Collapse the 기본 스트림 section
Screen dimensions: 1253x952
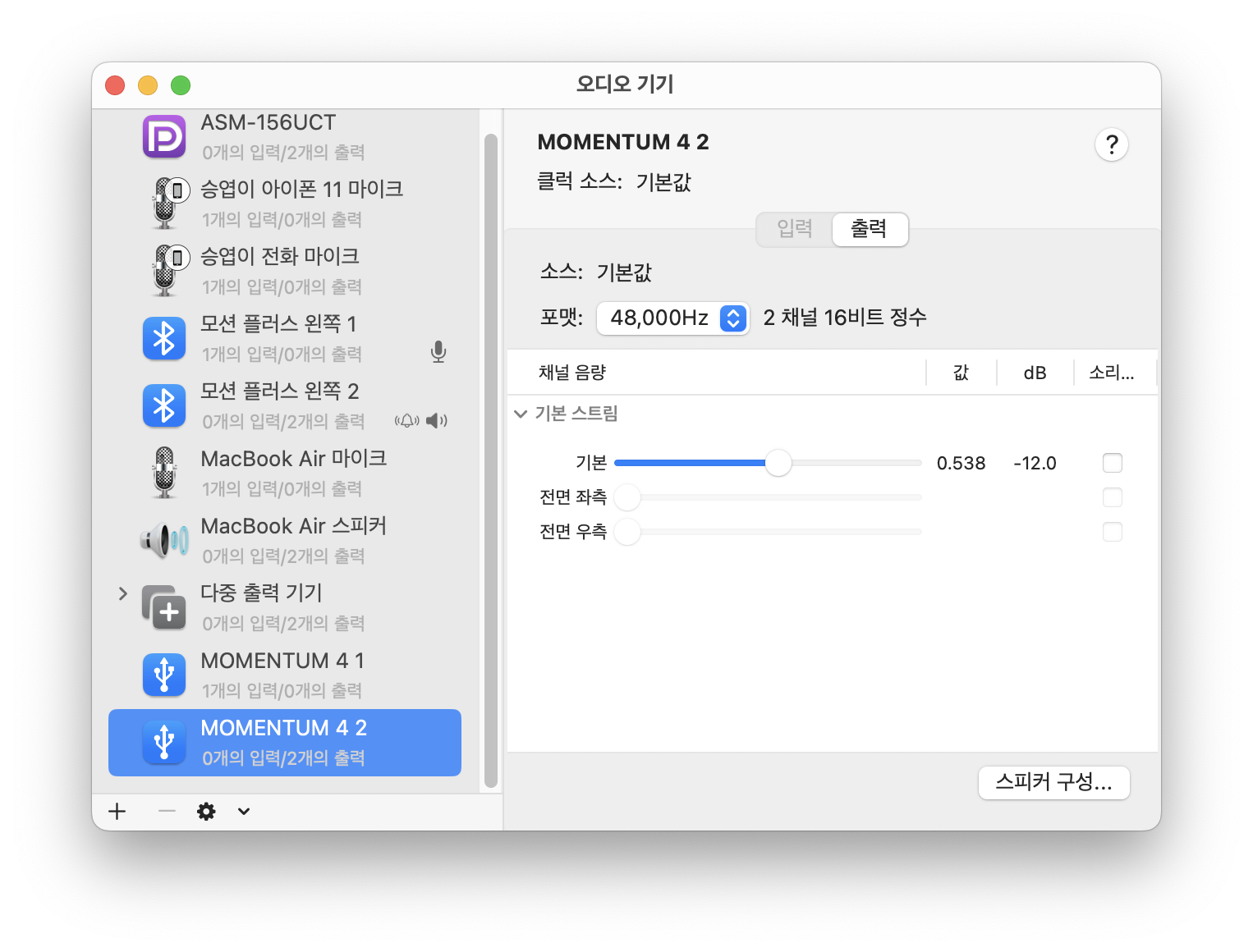[x=520, y=414]
